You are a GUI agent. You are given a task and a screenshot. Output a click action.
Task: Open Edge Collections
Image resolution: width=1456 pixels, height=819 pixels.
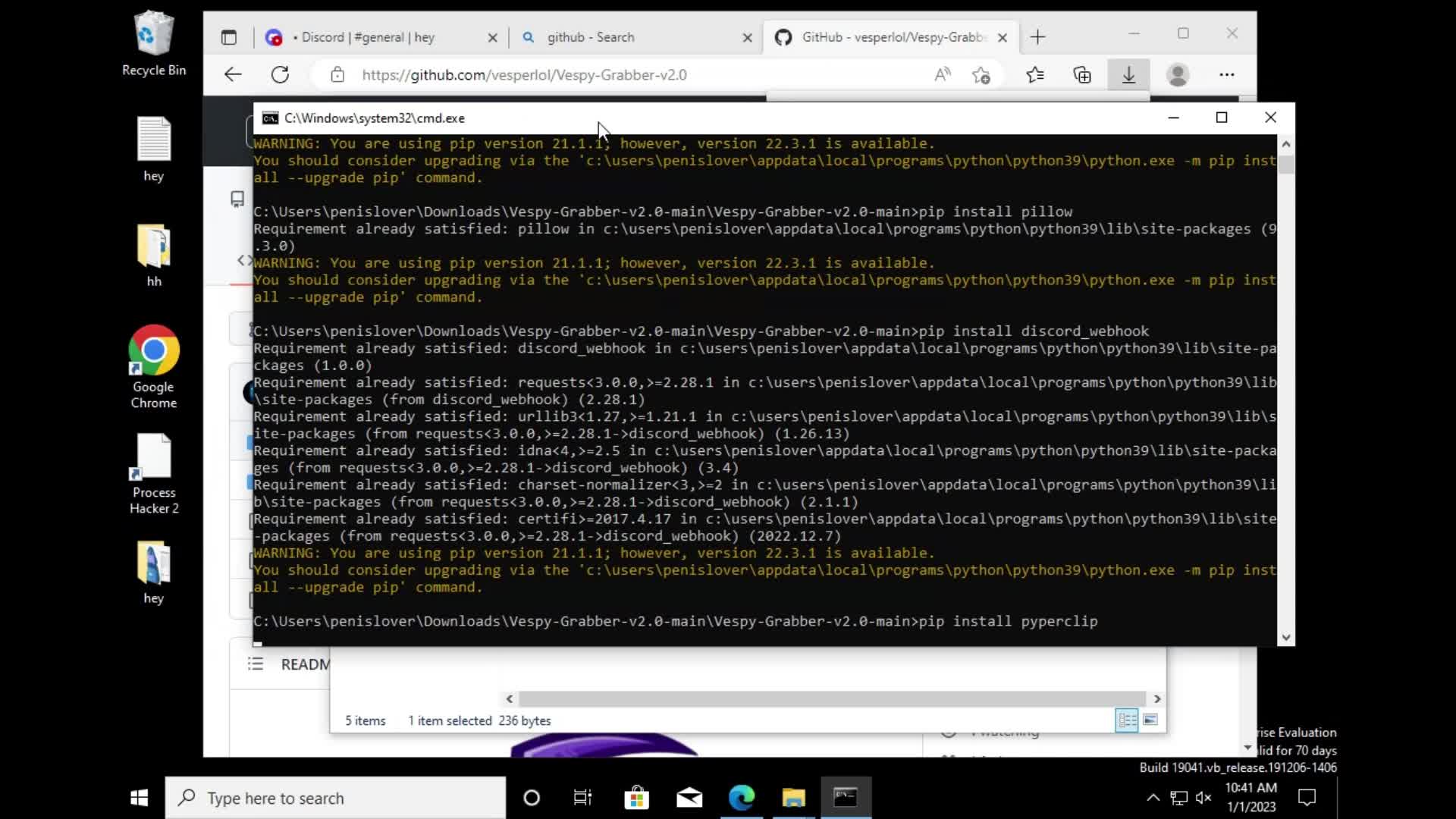click(x=1082, y=74)
